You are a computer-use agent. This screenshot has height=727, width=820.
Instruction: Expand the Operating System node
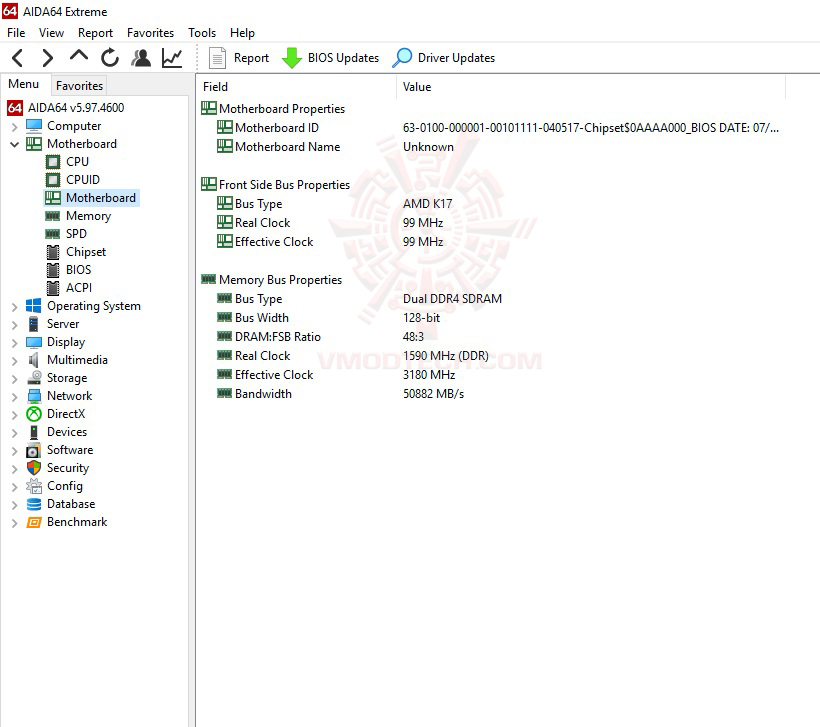(x=15, y=306)
